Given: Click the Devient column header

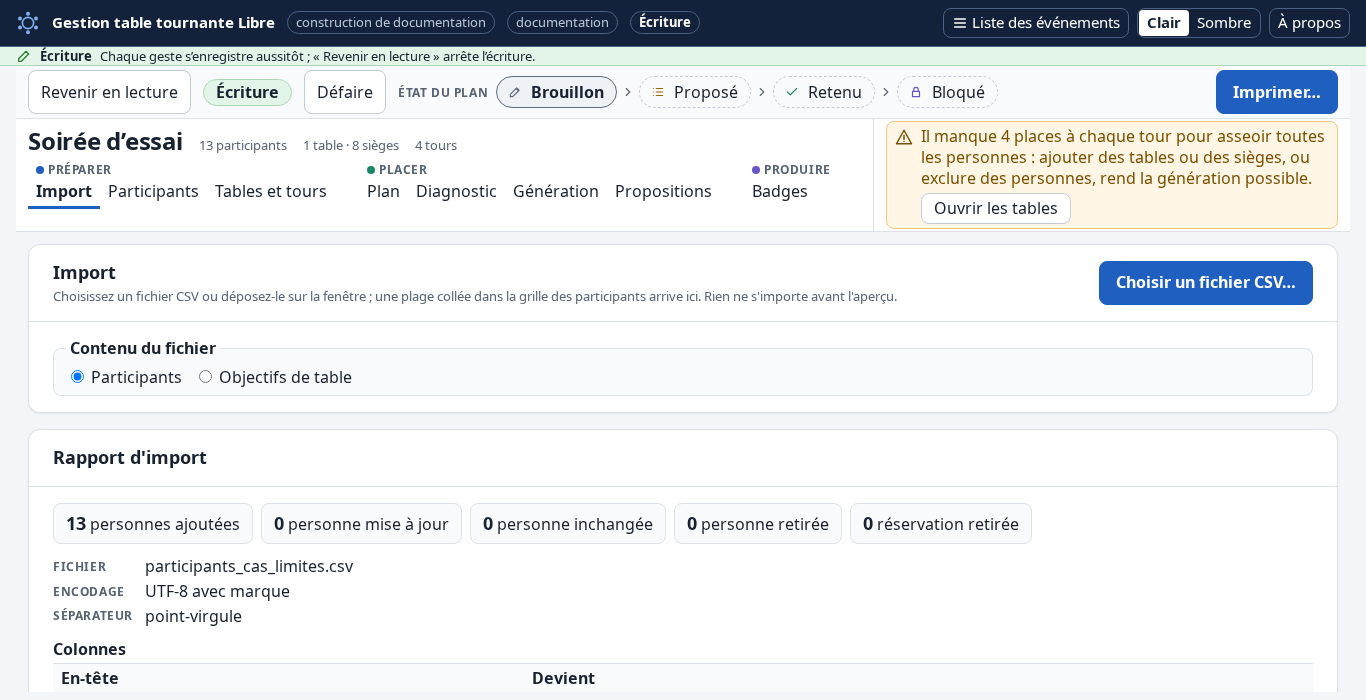Looking at the screenshot, I should 563,678.
